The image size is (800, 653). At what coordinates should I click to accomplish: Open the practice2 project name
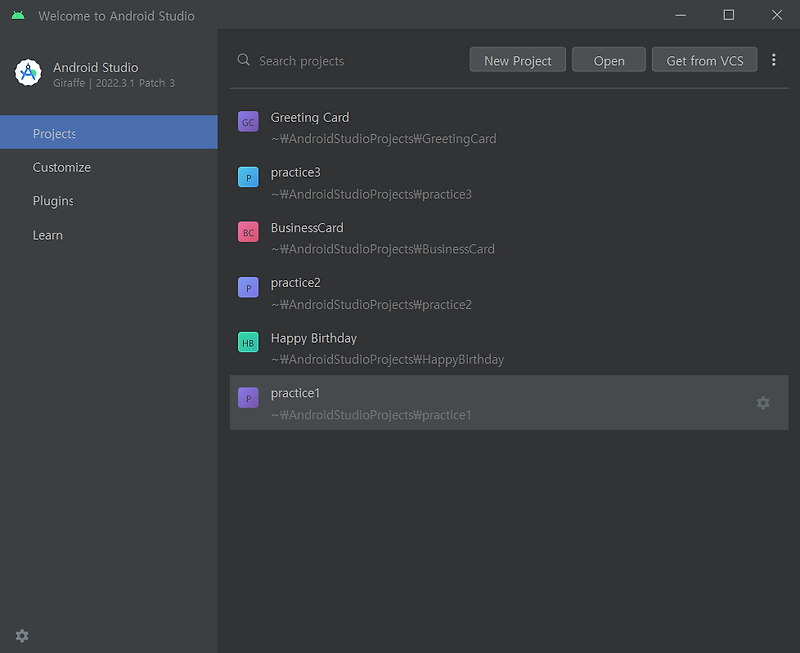(x=295, y=283)
